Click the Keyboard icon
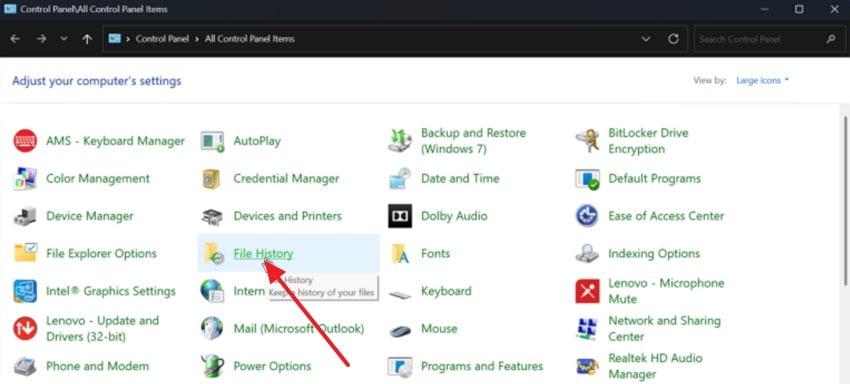 [x=400, y=295]
